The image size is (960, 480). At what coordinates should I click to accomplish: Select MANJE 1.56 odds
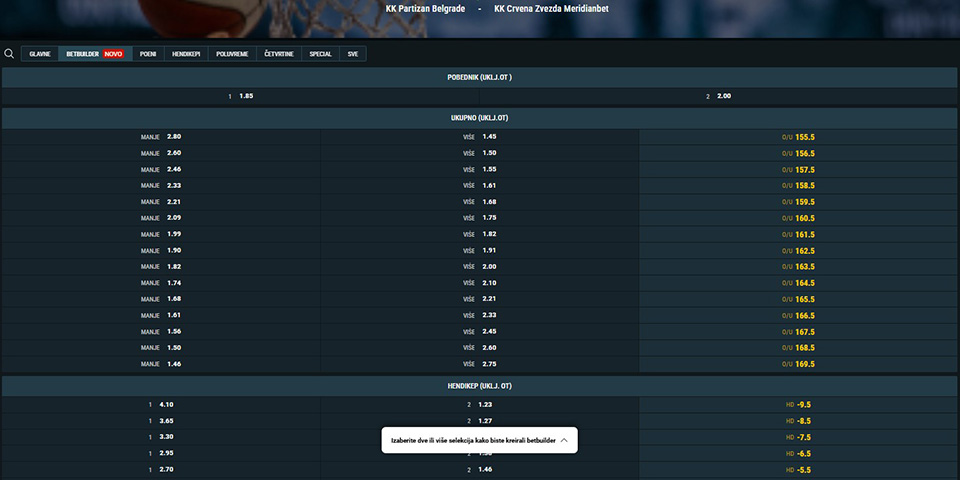[x=161, y=332]
